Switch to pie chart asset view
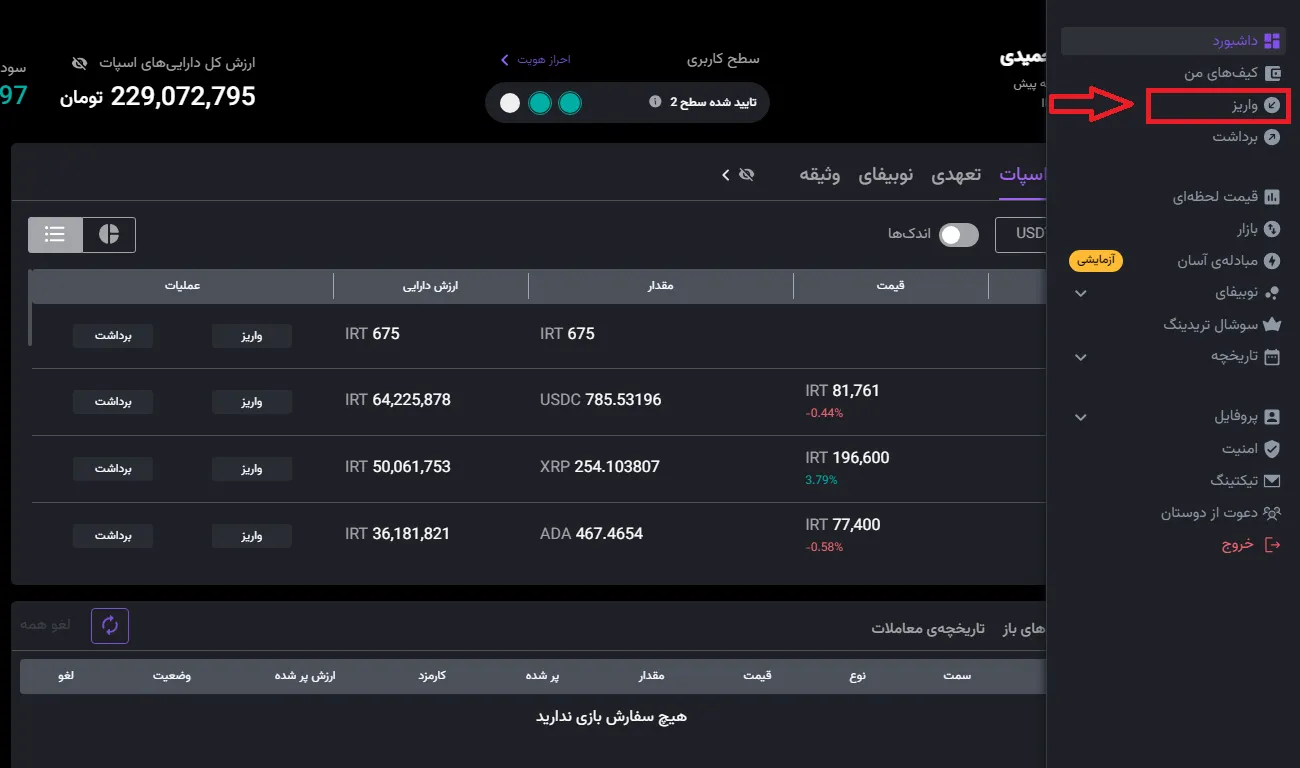Screen dimensions: 1300x768 tap(108, 234)
